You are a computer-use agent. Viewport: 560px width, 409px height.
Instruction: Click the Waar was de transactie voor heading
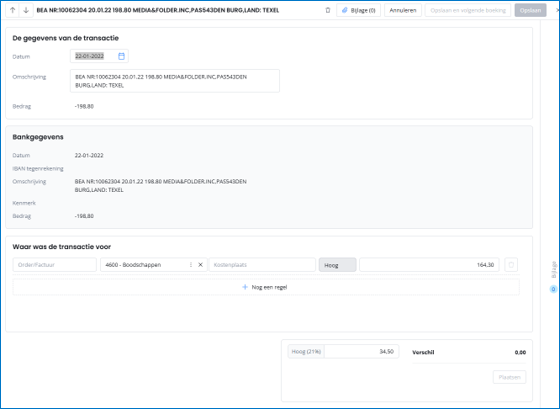pyautogui.click(x=62, y=247)
